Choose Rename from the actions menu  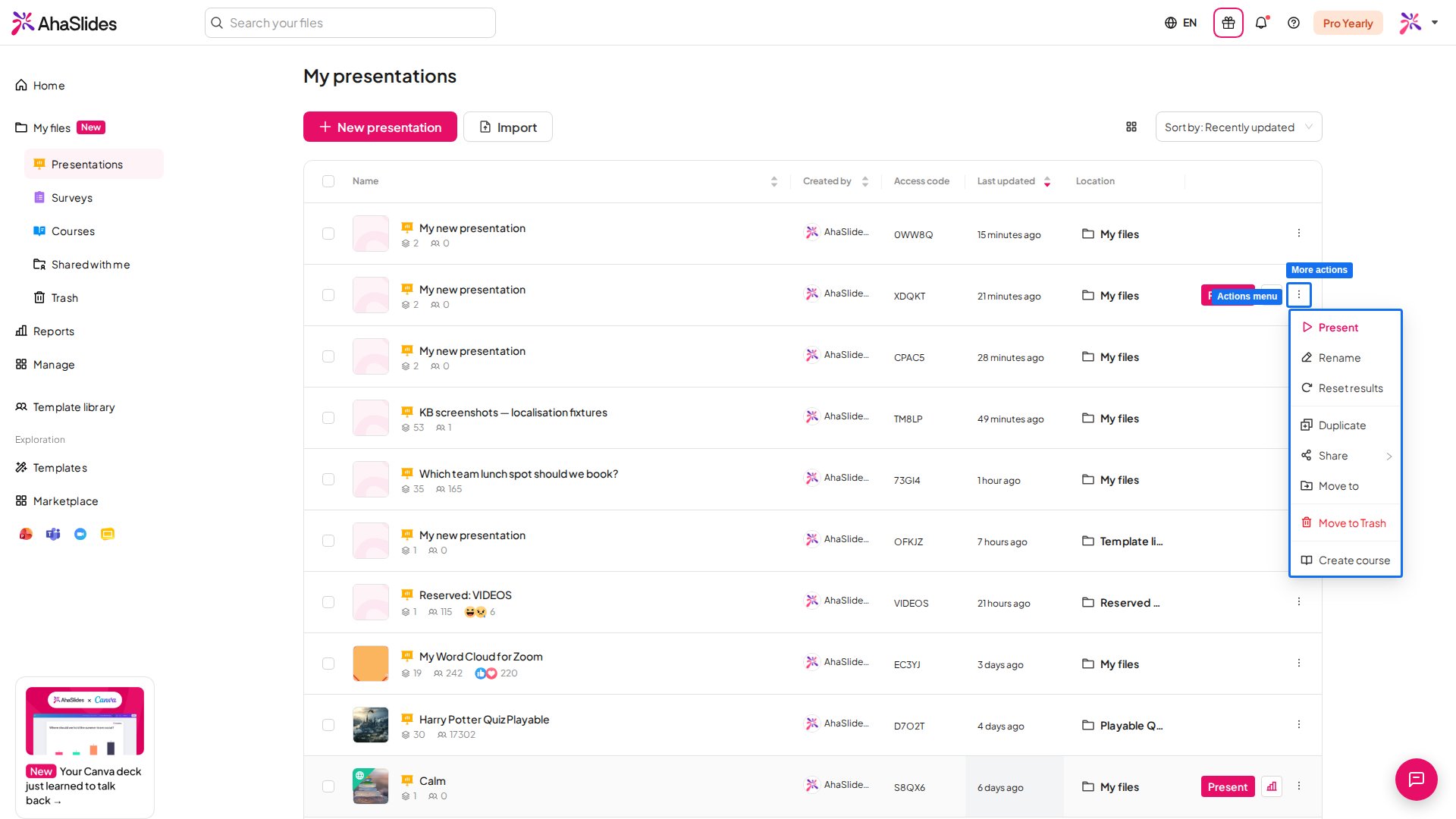point(1345,358)
